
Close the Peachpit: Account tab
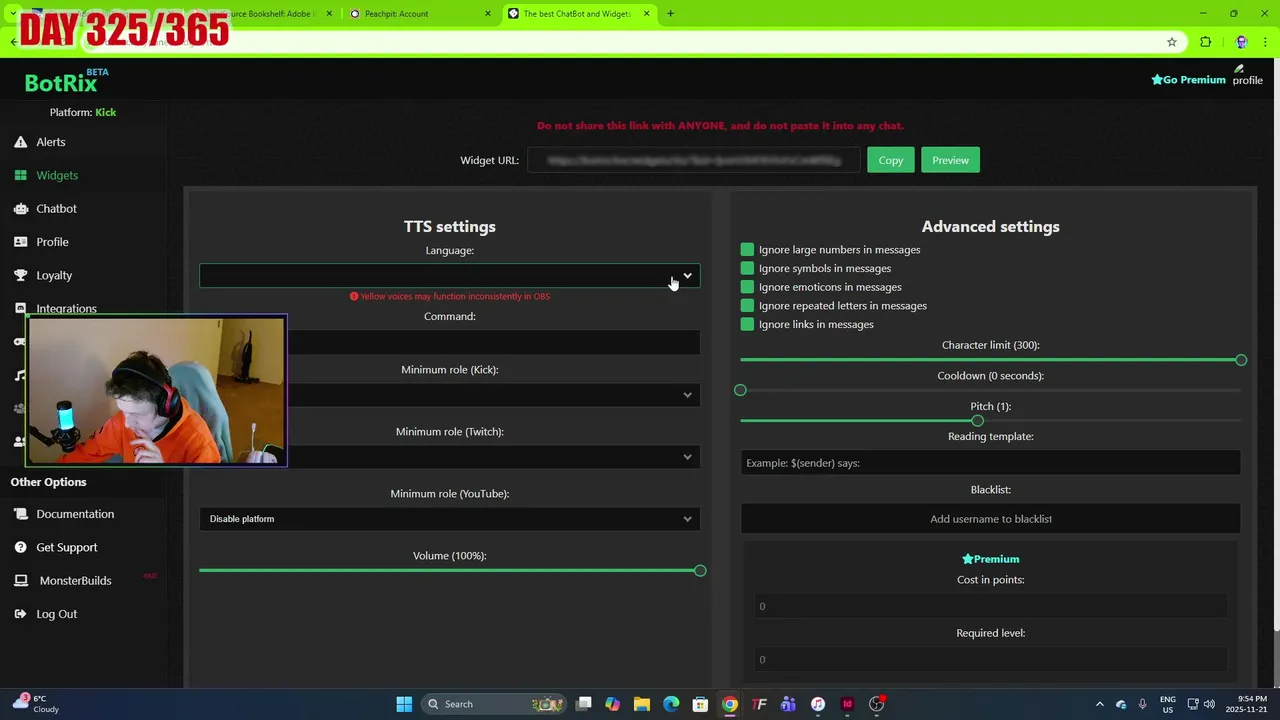[488, 14]
